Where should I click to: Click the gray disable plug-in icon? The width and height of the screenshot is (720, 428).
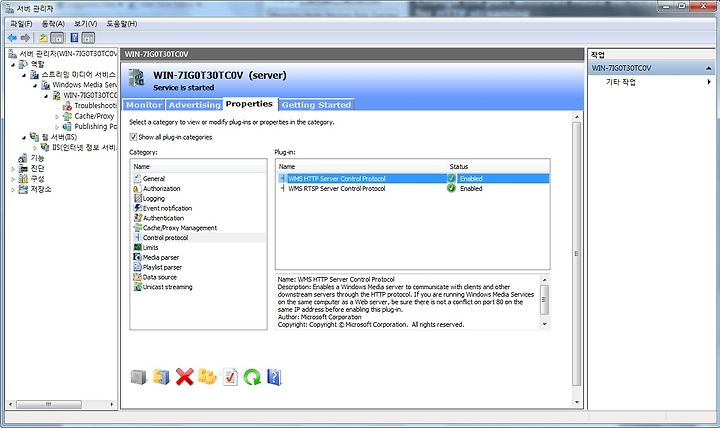[x=138, y=377]
